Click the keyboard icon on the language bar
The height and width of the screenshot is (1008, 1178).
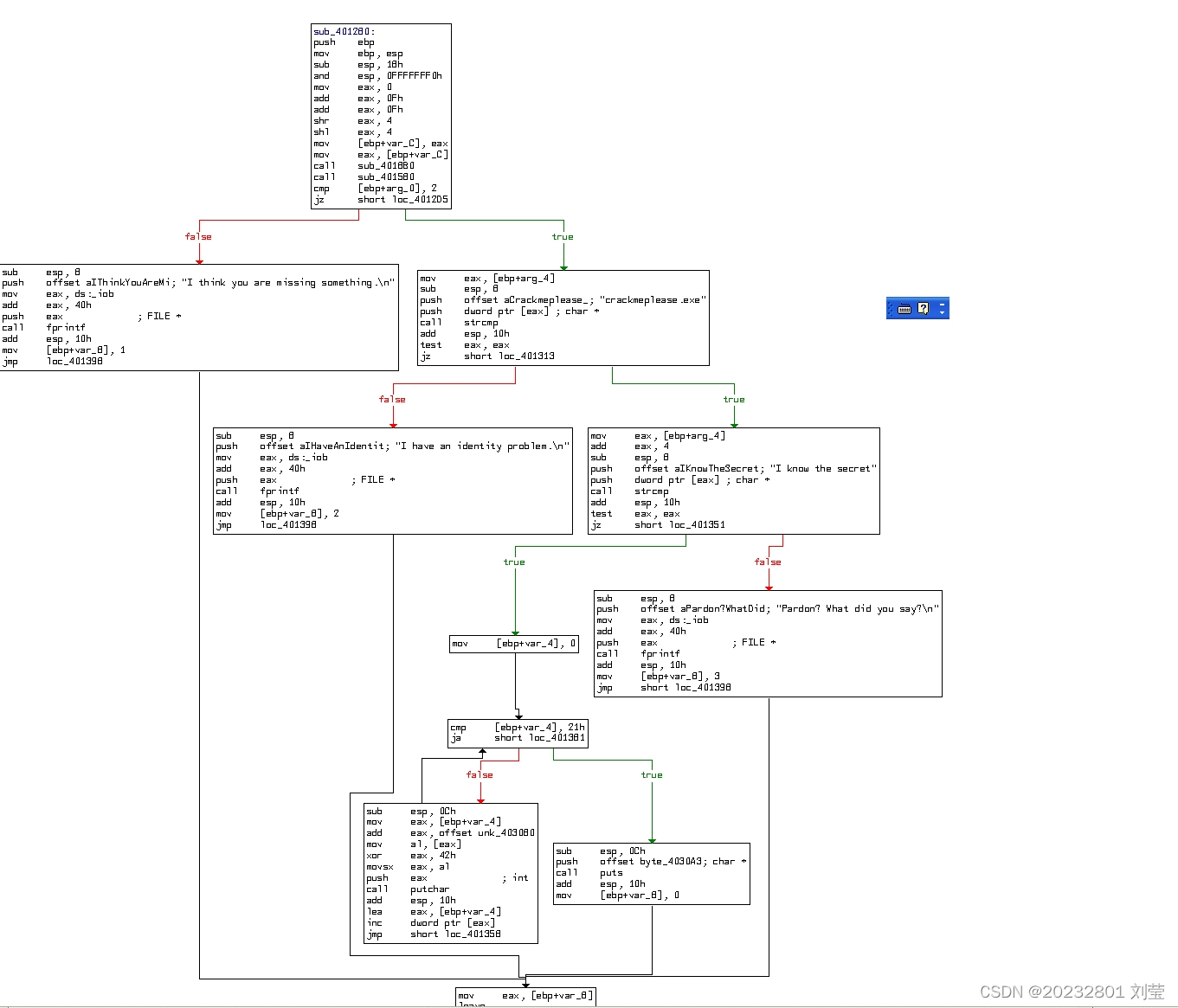point(904,309)
